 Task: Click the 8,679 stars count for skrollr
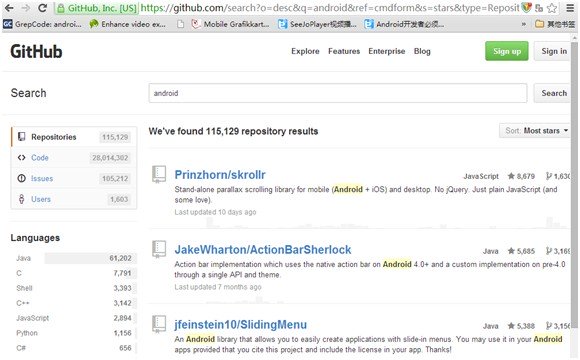(x=521, y=176)
